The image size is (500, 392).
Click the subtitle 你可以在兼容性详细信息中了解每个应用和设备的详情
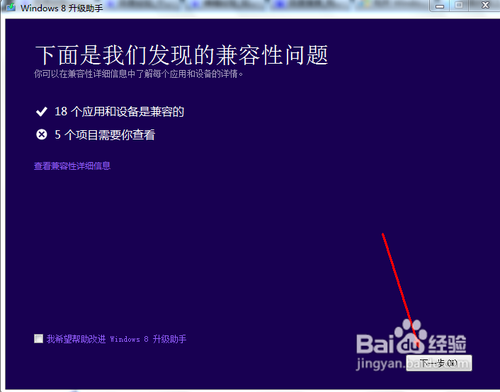pyautogui.click(x=138, y=74)
